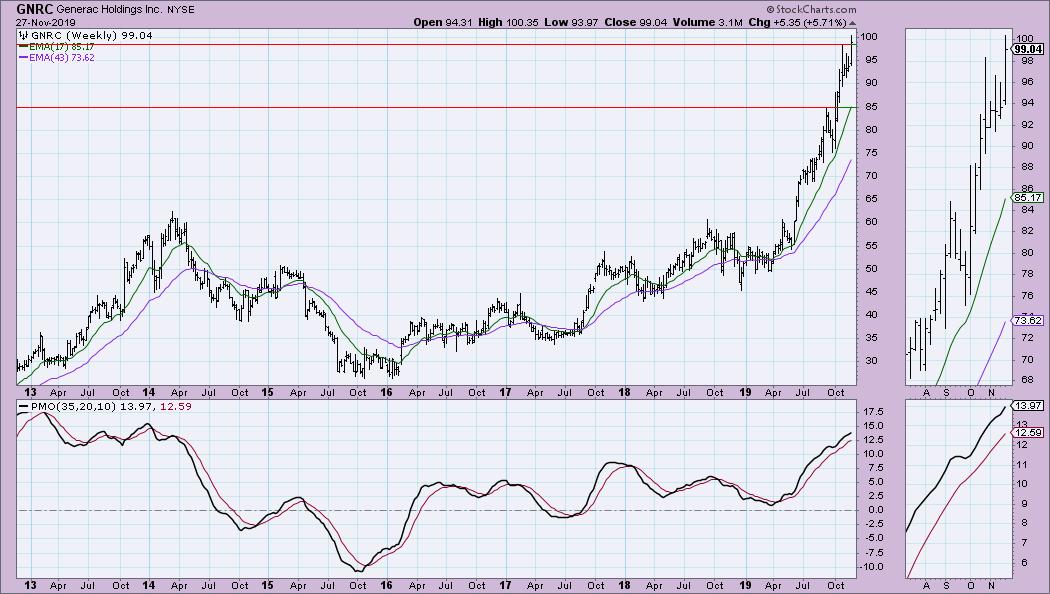Click the EMA(43) 73.62 legend entry
Screen dimensions: 1050x594
coord(57,58)
